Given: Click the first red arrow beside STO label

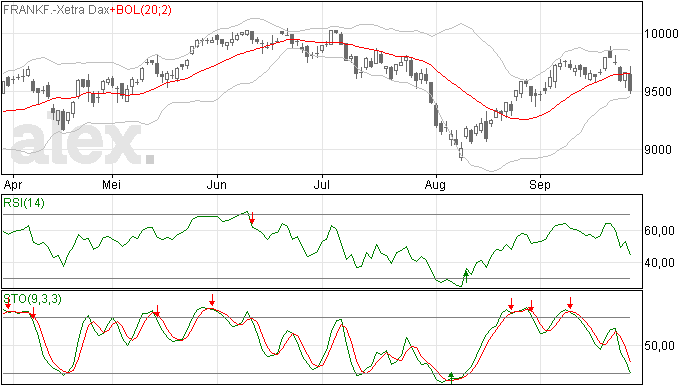Looking at the screenshot, I should pyautogui.click(x=8, y=303).
